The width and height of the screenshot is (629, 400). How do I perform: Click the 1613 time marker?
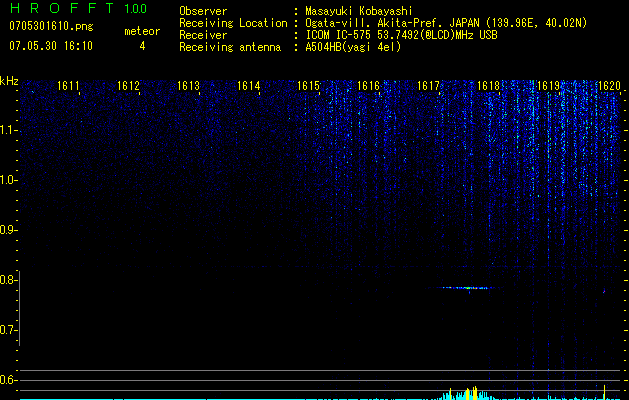(188, 85)
